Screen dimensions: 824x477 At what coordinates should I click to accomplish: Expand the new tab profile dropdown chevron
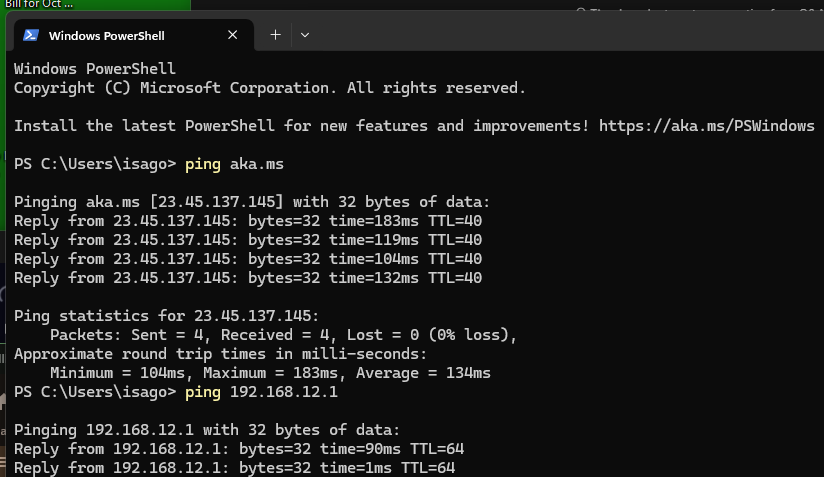305,35
